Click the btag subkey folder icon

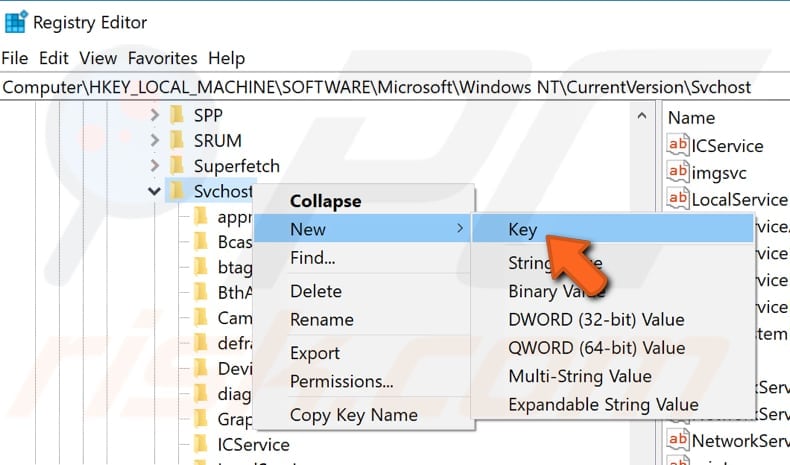(x=201, y=267)
